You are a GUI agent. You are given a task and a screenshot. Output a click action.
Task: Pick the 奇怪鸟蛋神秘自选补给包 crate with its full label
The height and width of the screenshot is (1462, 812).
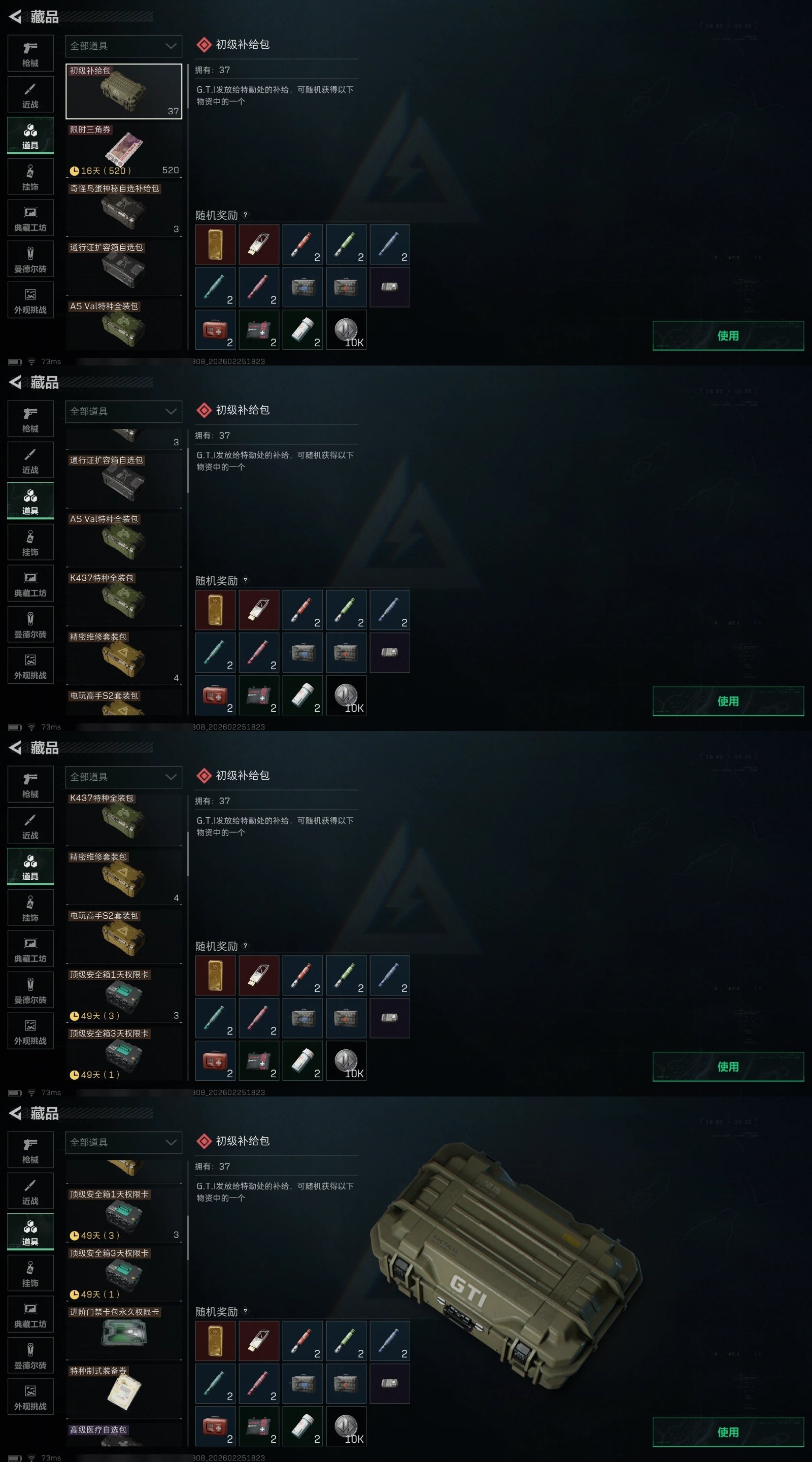point(124,209)
